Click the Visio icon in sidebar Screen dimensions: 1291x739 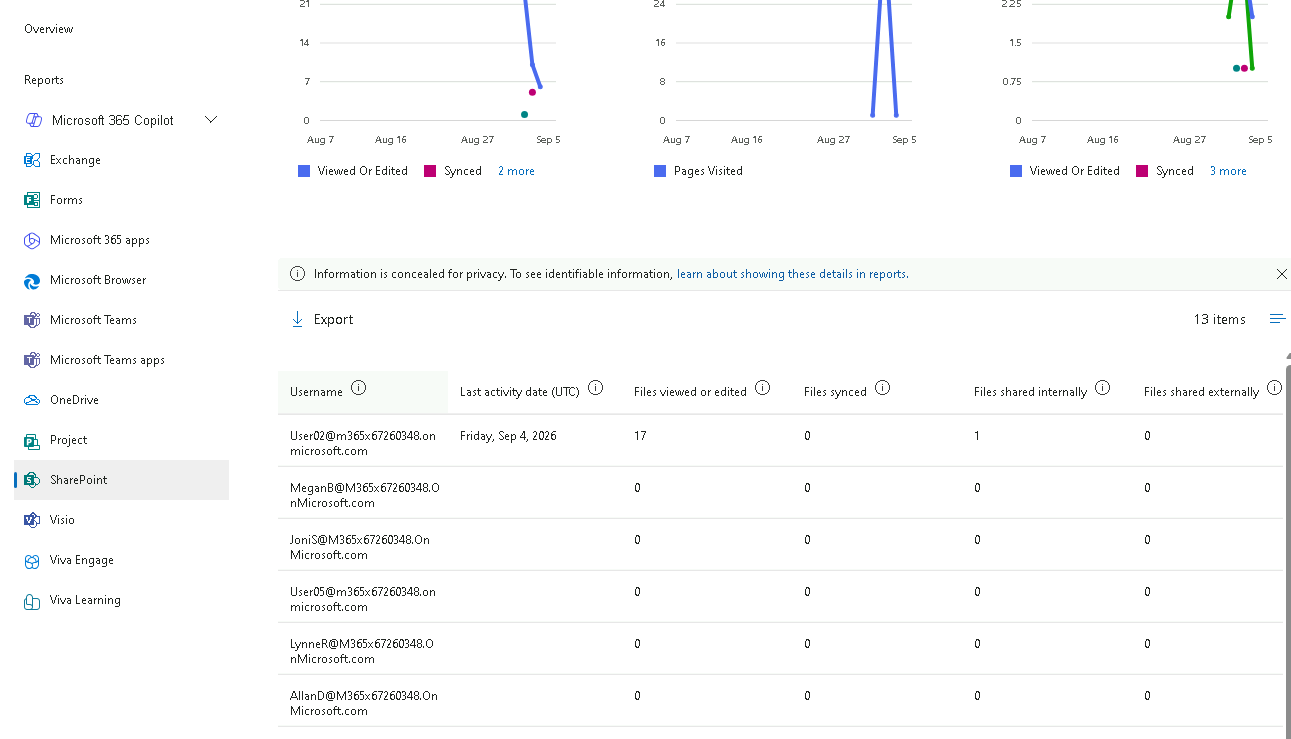coord(32,520)
